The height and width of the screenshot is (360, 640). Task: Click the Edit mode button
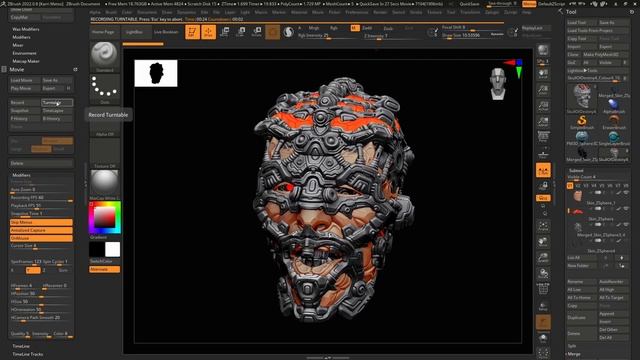tap(192, 32)
